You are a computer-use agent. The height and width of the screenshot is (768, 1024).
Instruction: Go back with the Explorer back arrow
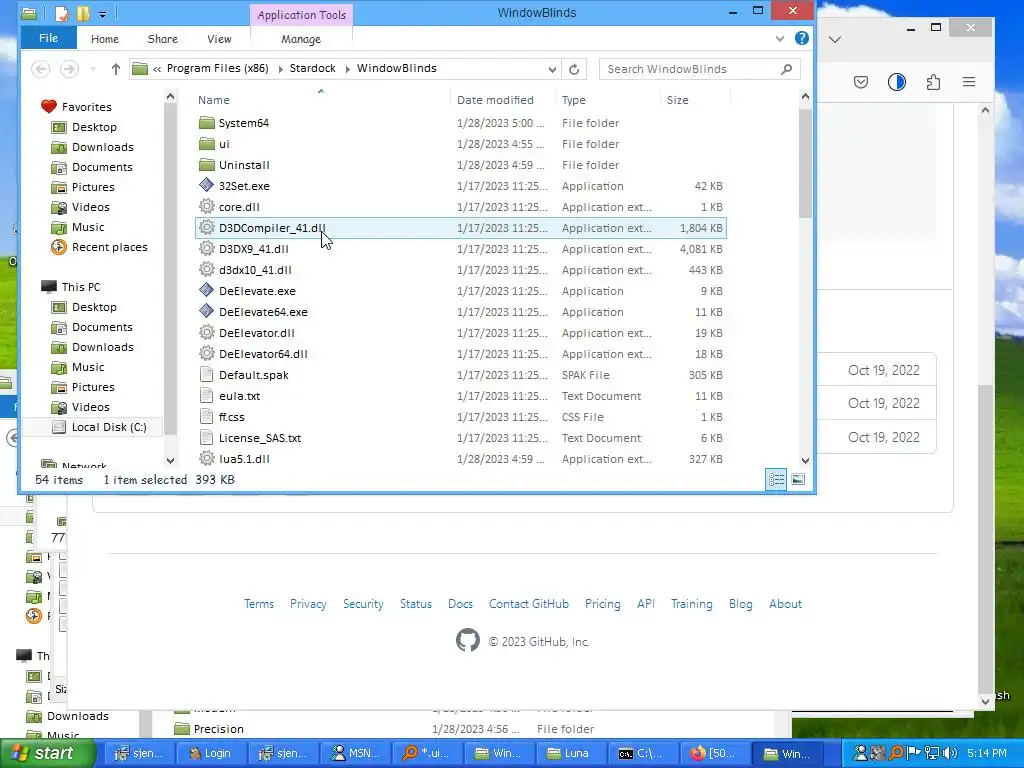coord(40,69)
